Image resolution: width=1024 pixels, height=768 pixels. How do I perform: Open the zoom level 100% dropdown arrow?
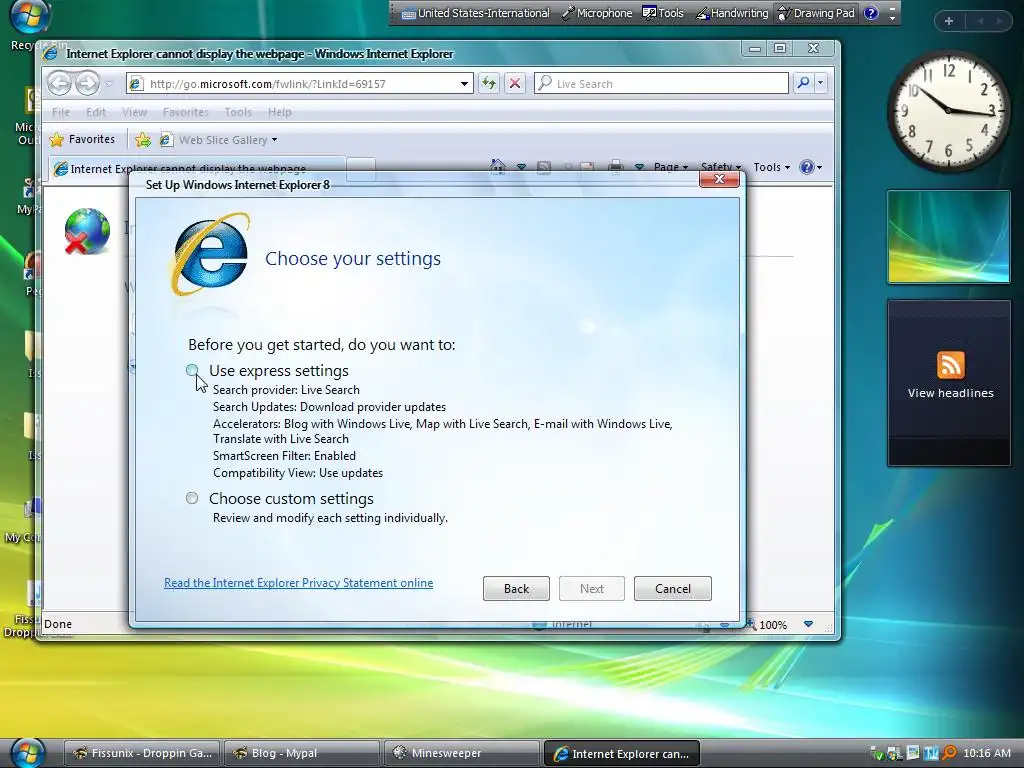click(808, 624)
